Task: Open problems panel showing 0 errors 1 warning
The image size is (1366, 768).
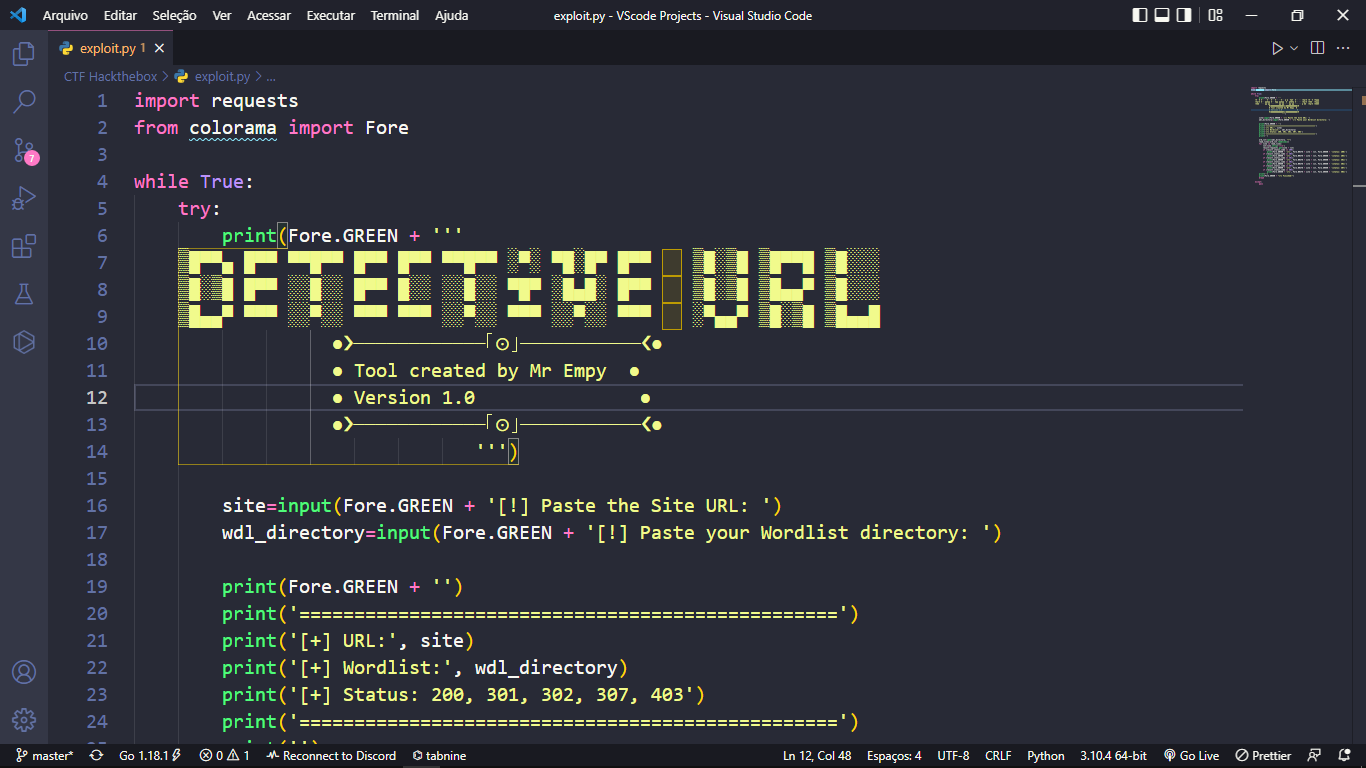Action: [225, 756]
